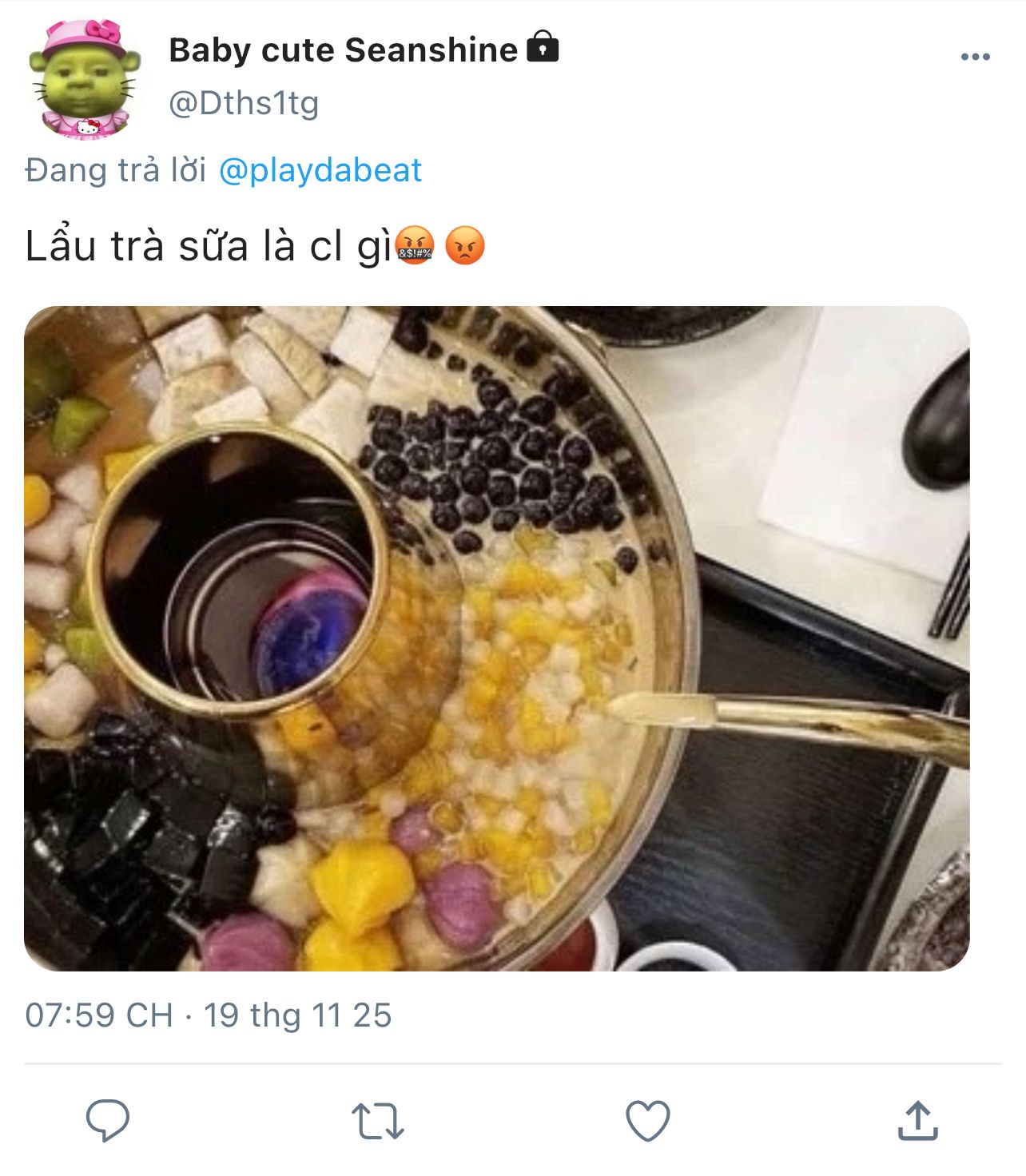Click the angry red face emoji
Viewport: 1026px width, 1176px height.
[x=464, y=245]
